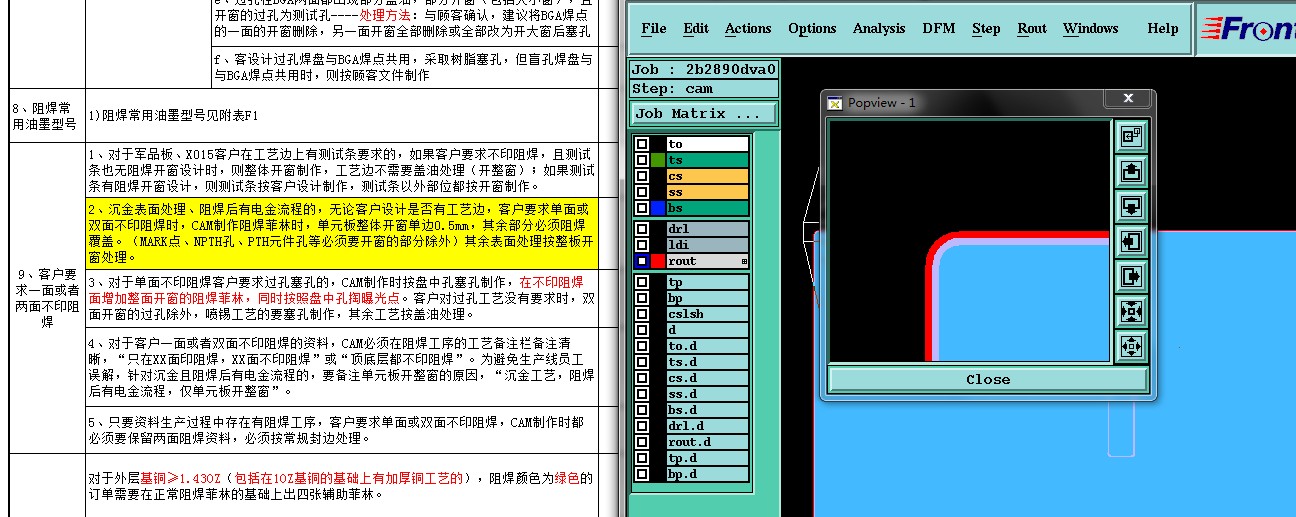1296x517 pixels.
Task: Open the Actions menu
Action: click(748, 29)
